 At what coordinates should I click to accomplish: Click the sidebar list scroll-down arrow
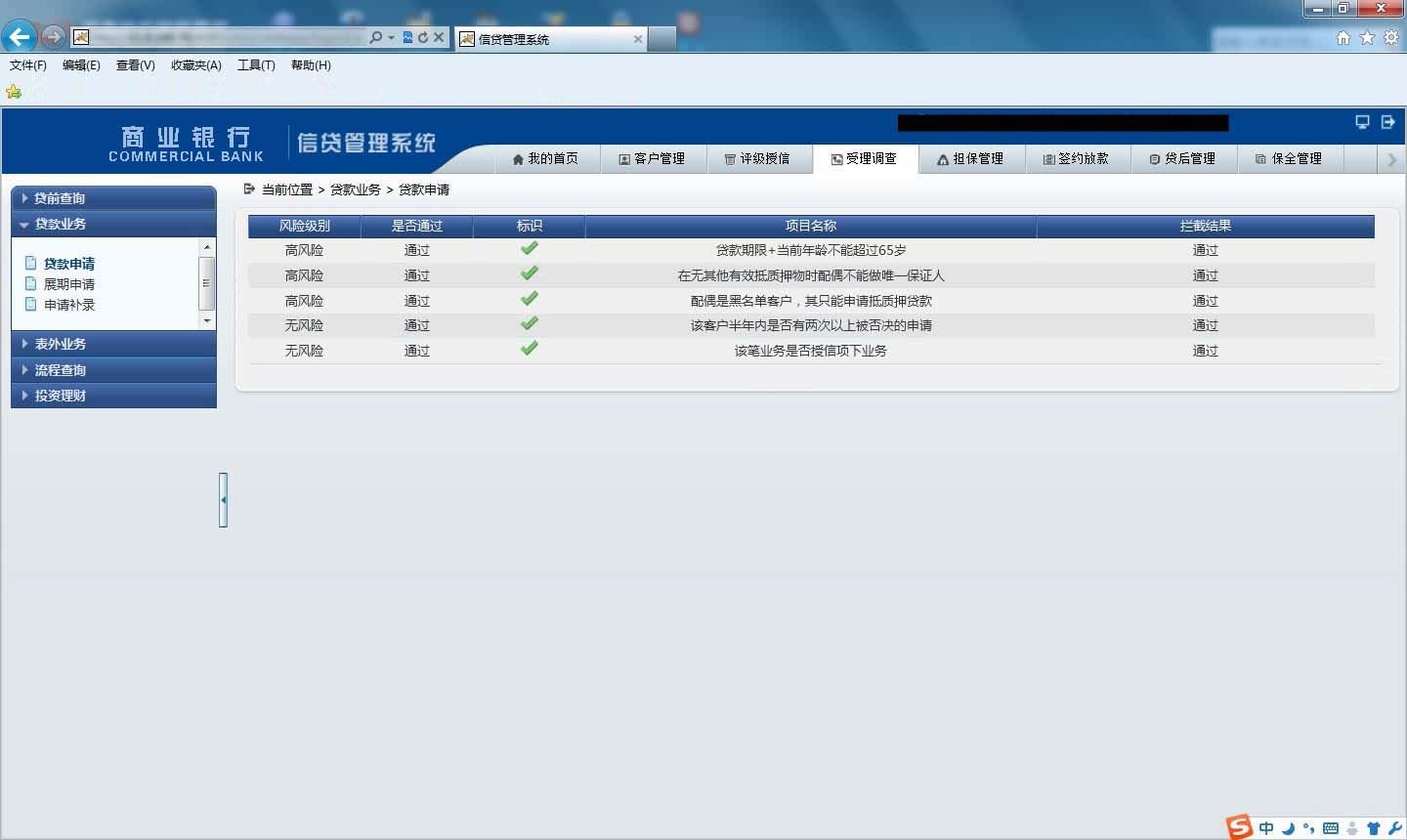pos(206,320)
